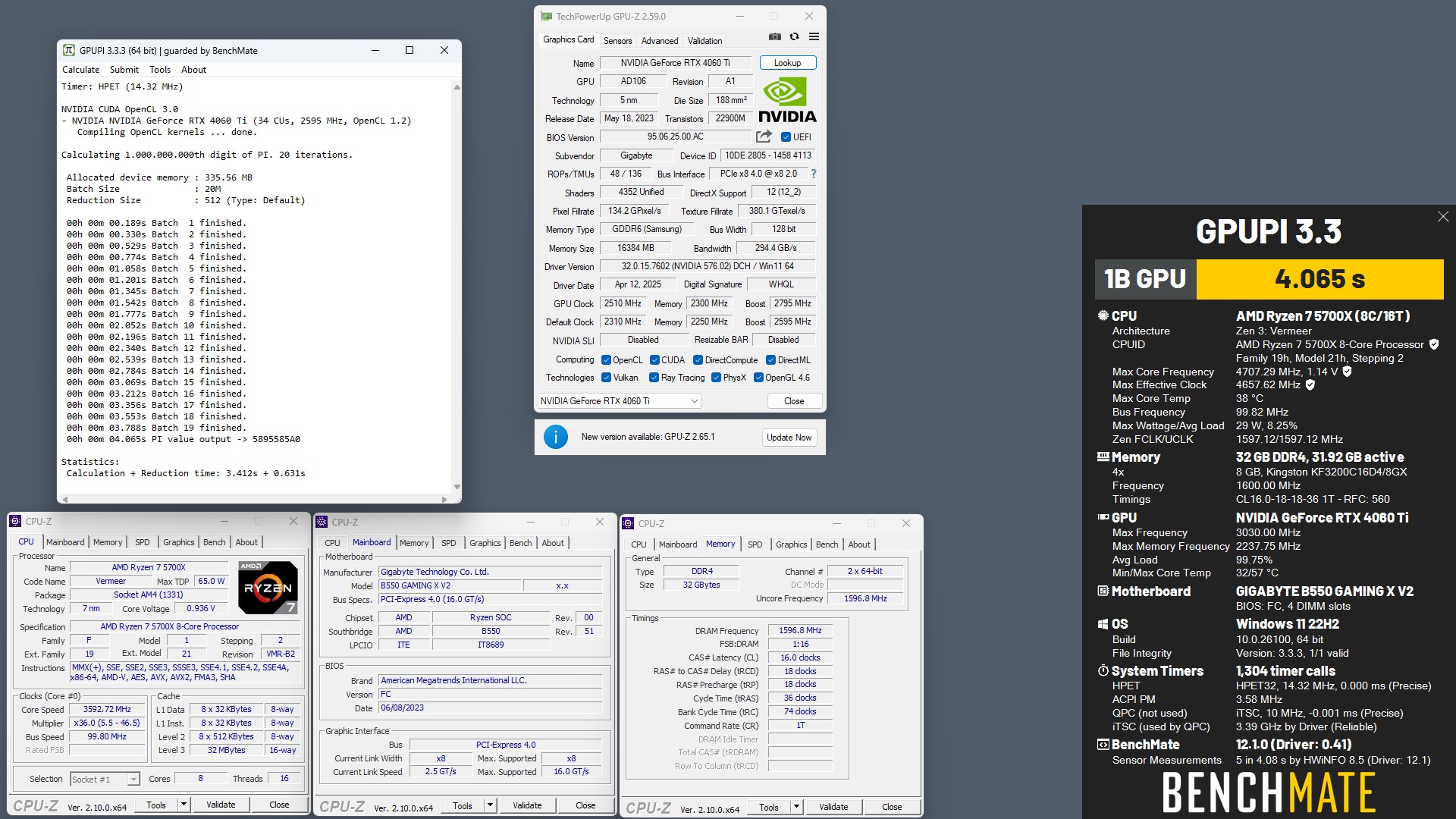1456x819 pixels.
Task: Click the Lookup button in GPU-Z
Action: [787, 63]
